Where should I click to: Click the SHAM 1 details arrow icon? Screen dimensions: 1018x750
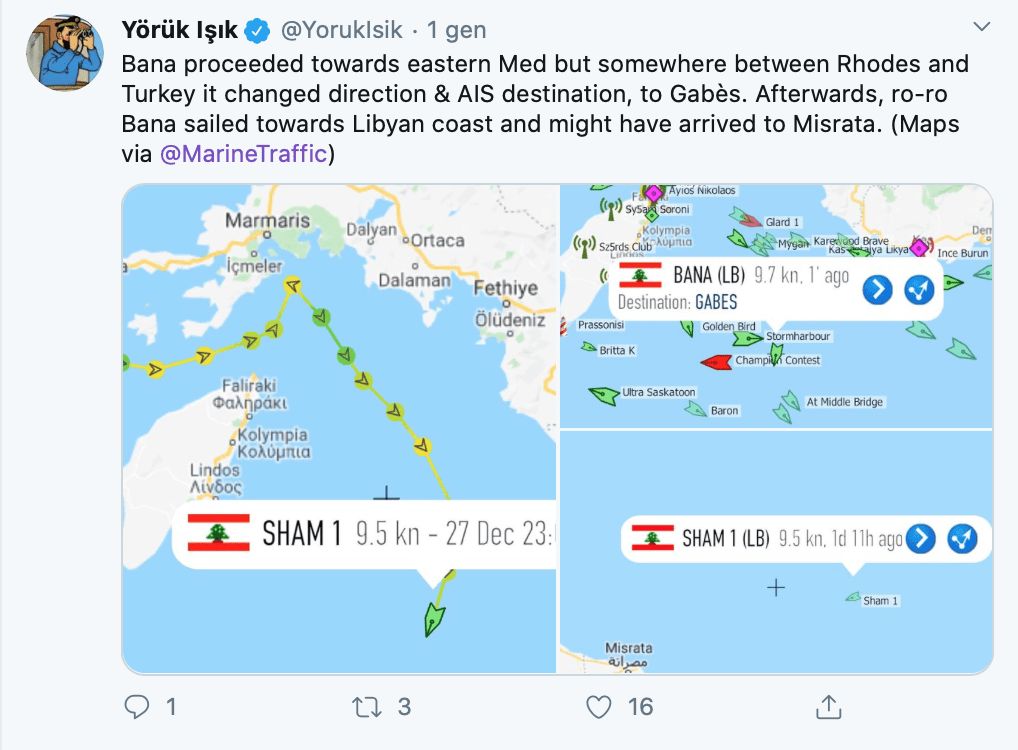pos(920,539)
